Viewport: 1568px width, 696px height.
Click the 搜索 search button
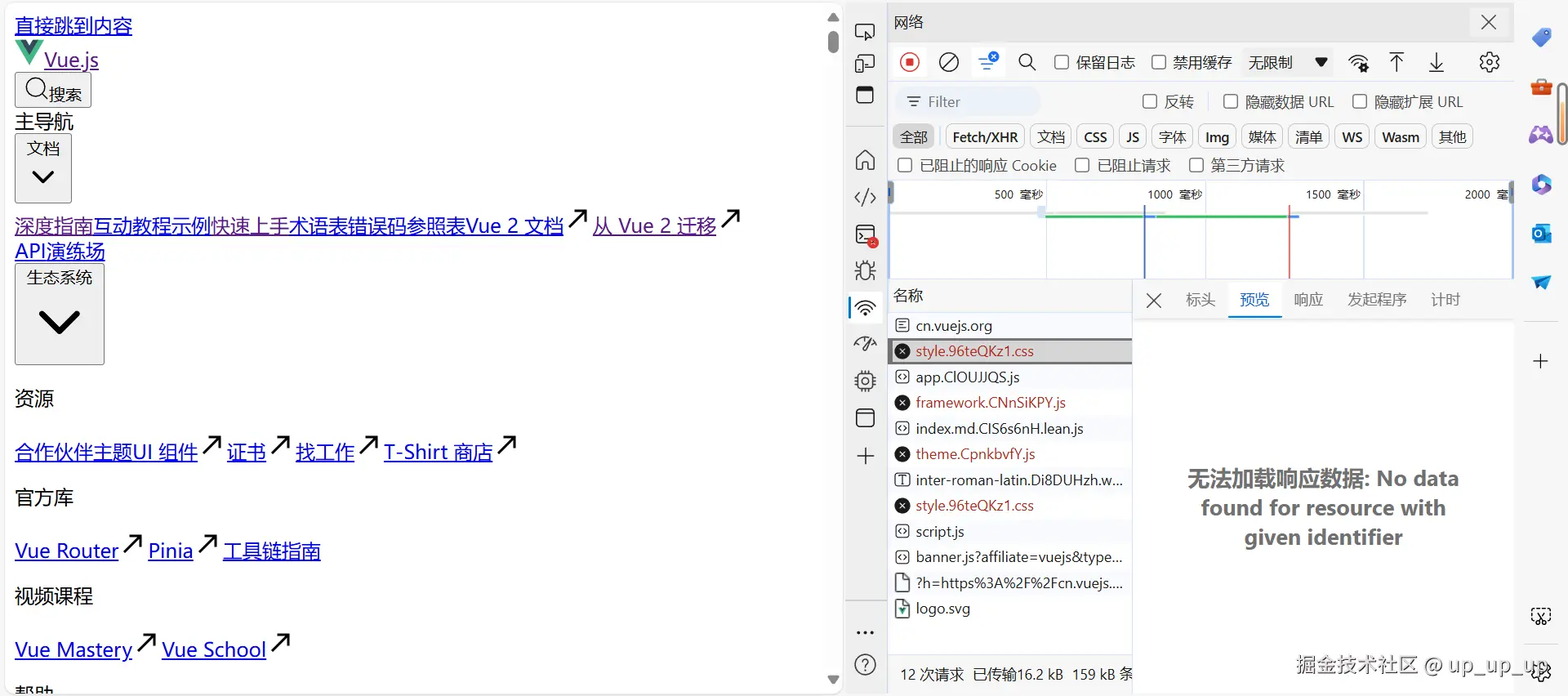53,90
